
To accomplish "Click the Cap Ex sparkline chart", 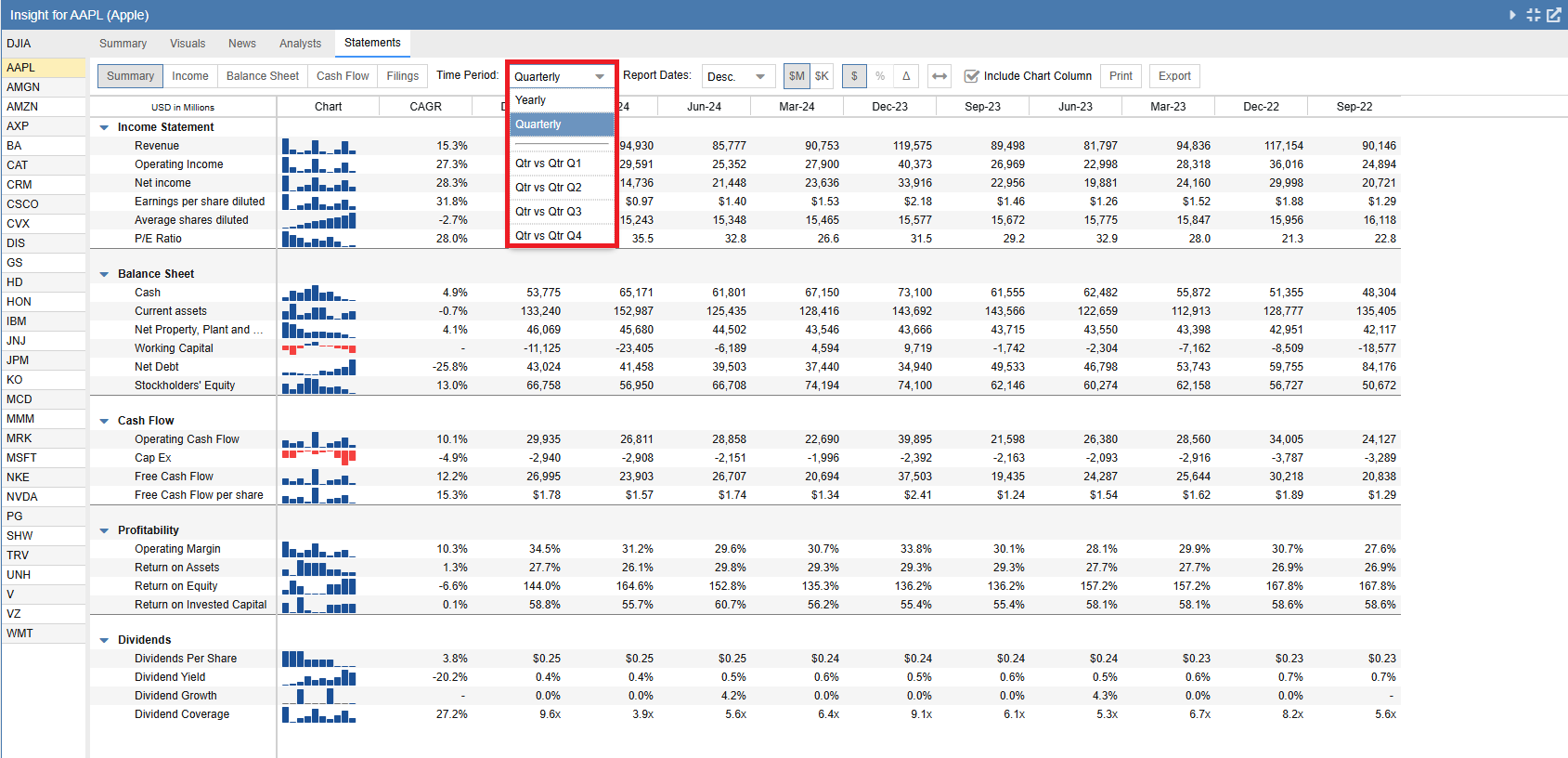I will [318, 458].
